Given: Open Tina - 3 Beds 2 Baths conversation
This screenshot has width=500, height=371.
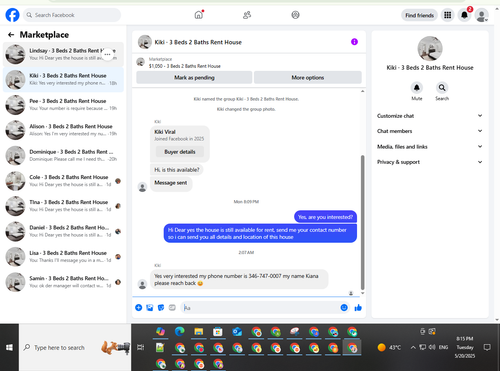Looking at the screenshot, I should tap(63, 206).
